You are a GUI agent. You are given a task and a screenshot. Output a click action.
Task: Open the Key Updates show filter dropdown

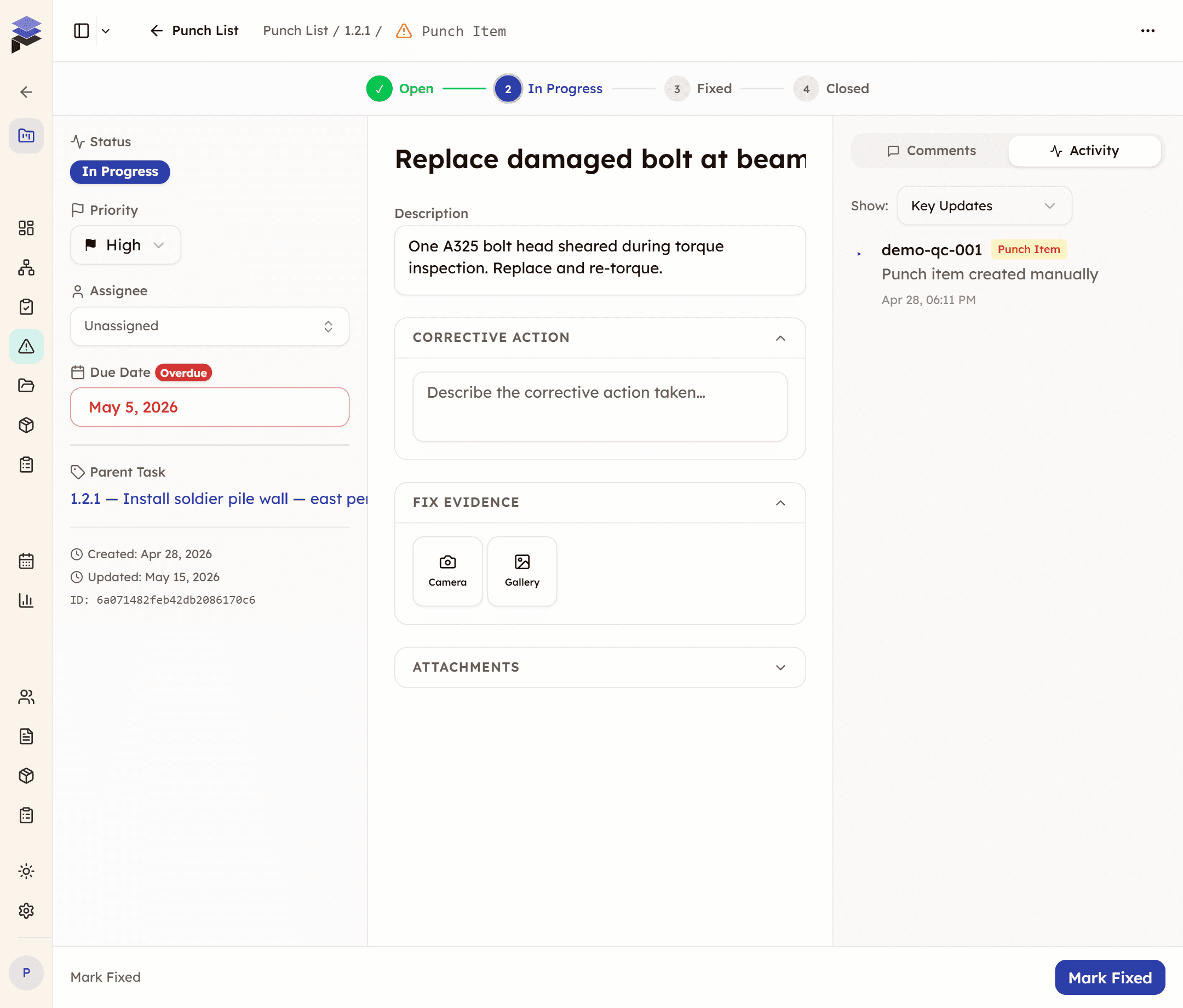[984, 205]
